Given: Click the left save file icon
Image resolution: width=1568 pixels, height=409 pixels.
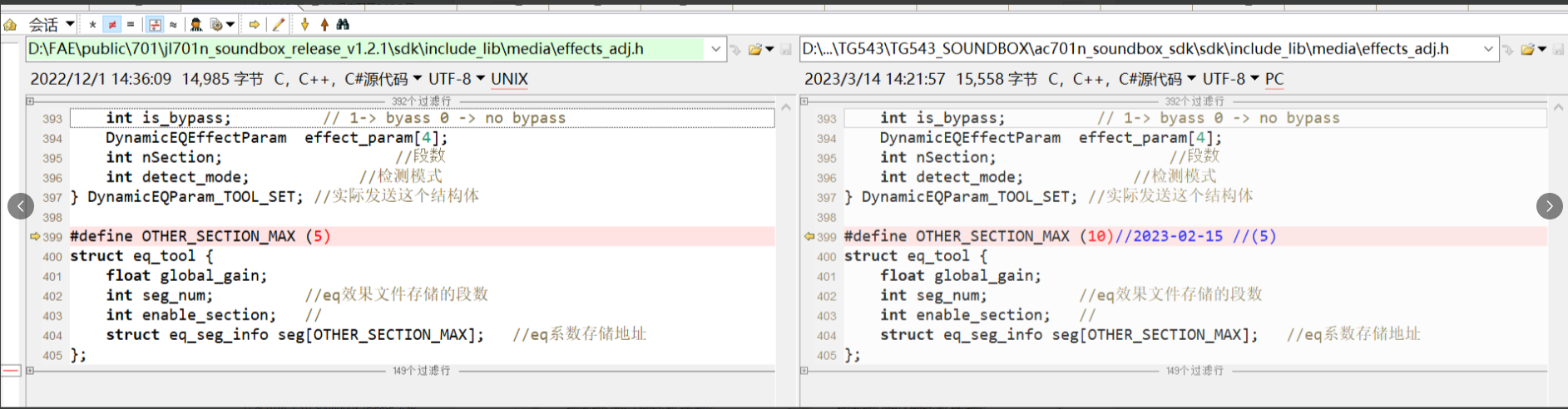Looking at the screenshot, I should (786, 50).
